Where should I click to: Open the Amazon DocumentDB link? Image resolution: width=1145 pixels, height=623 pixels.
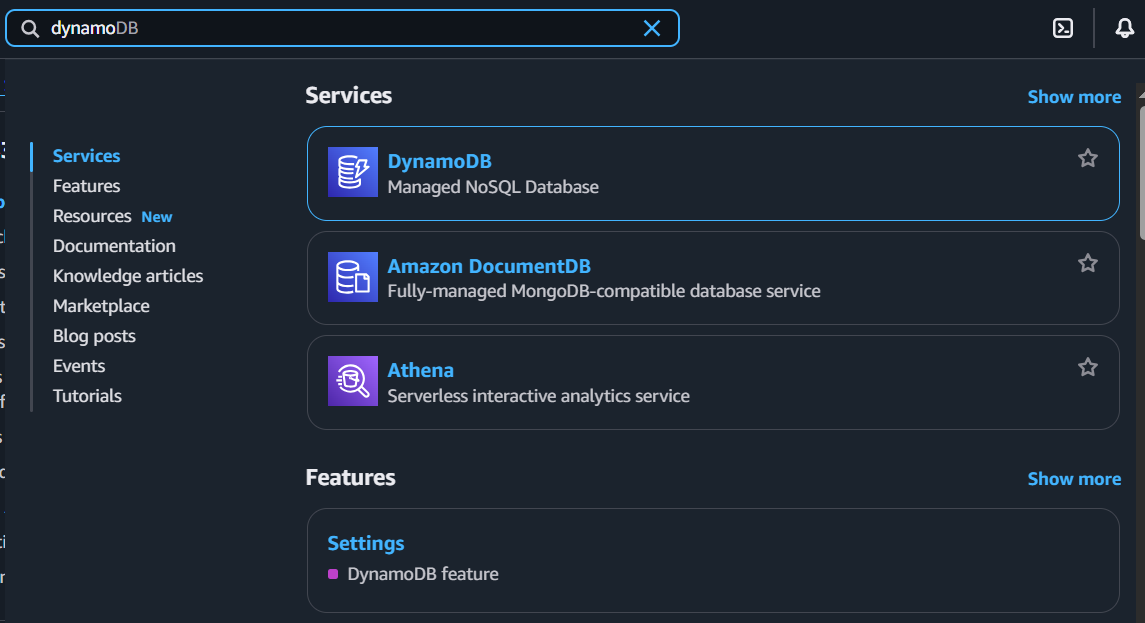(x=489, y=266)
